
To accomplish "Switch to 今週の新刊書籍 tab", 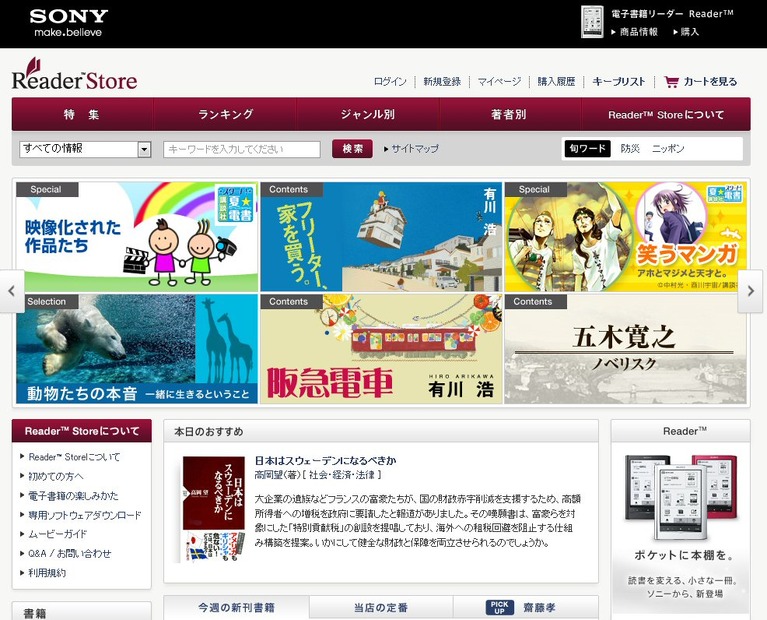I will [236, 608].
